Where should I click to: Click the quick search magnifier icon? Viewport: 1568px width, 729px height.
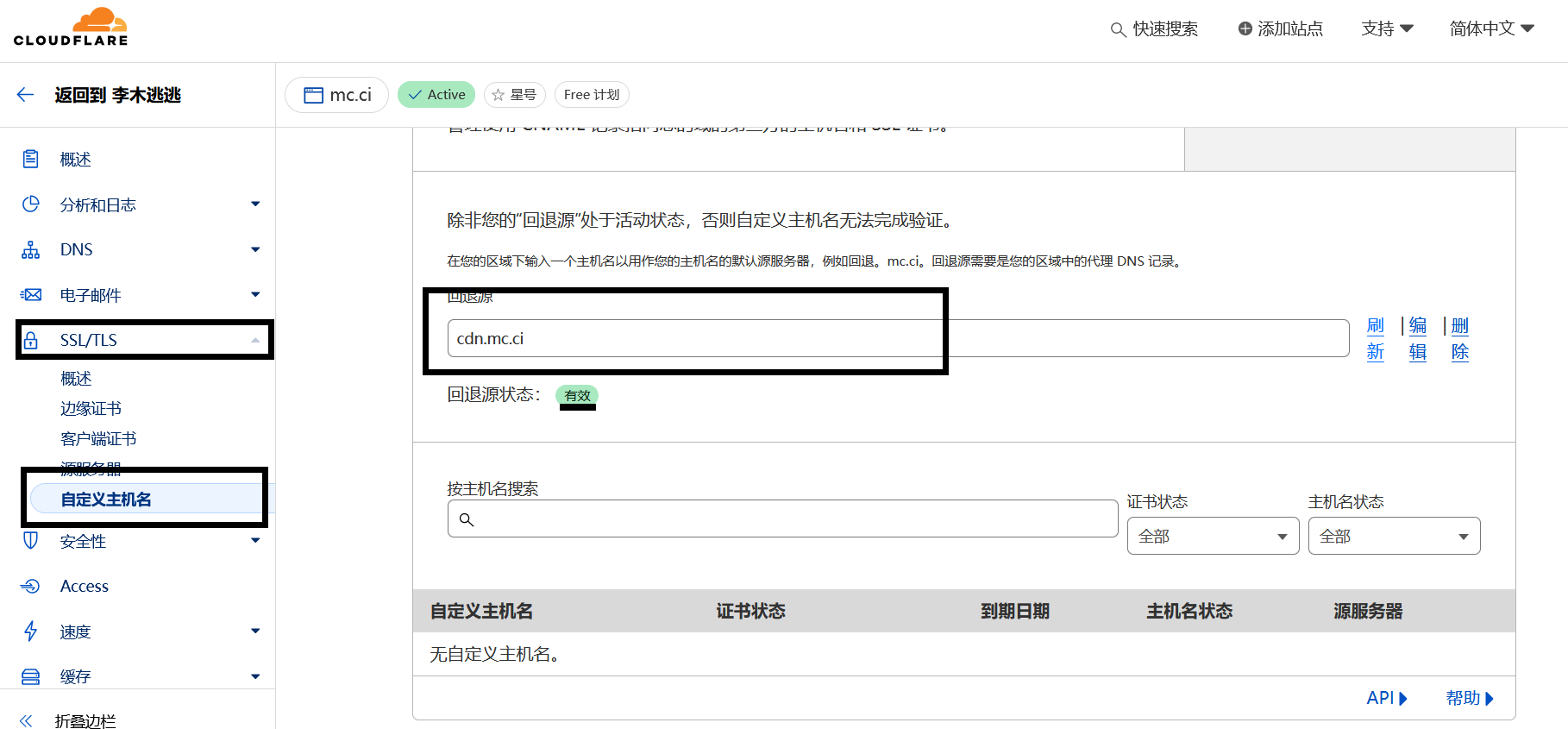tap(1118, 29)
